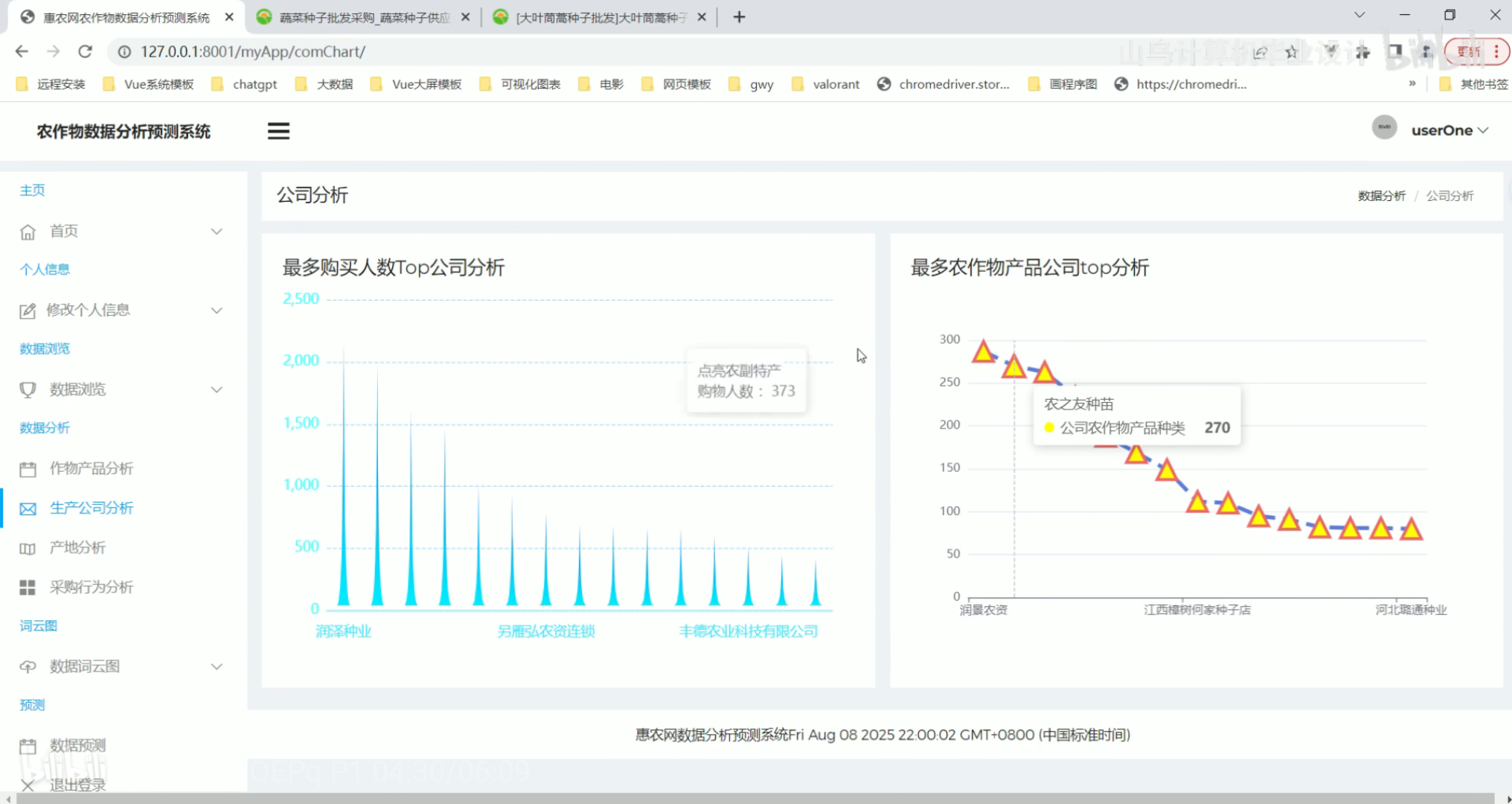1512x804 pixels.
Task: Open 作物产品分析 in the sidebar
Action: pyautogui.click(x=91, y=468)
